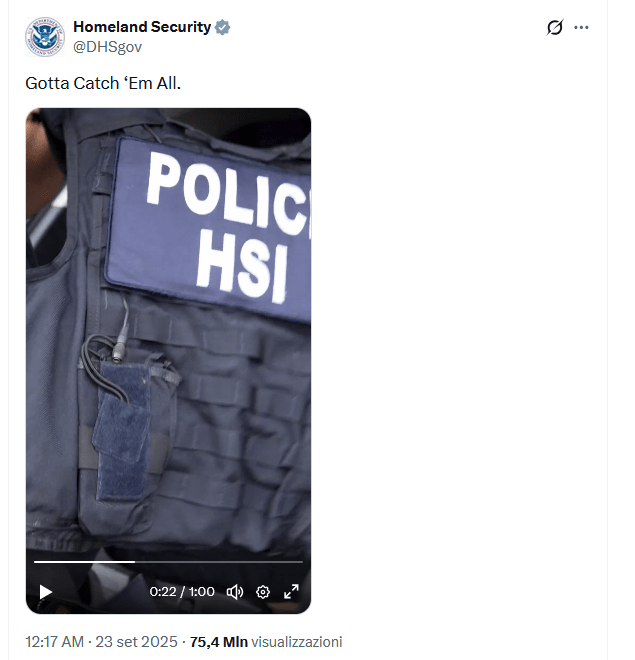The height and width of the screenshot is (660, 635).
Task: Open video settings gear icon
Action: (x=263, y=592)
